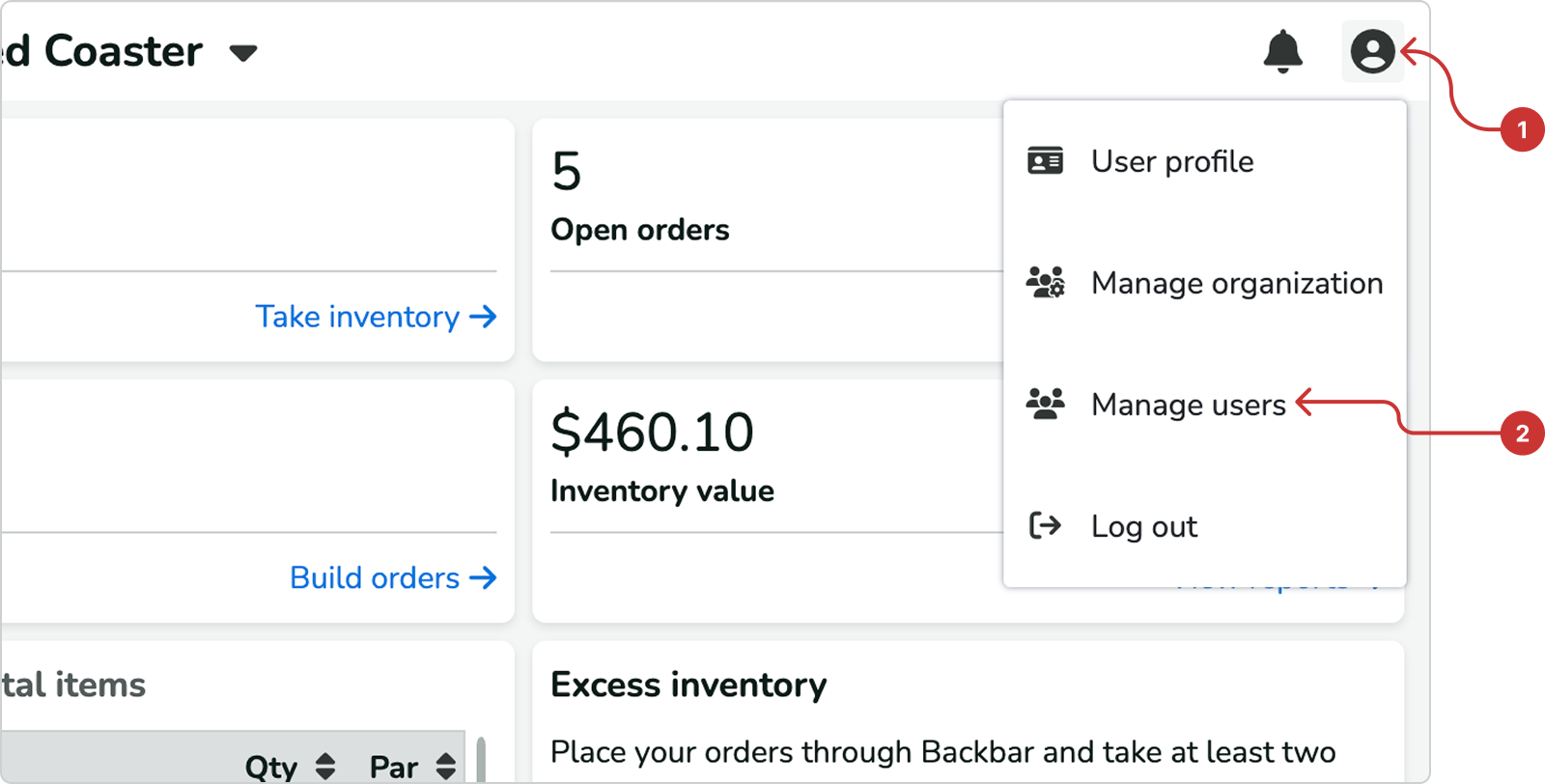The image size is (1545, 784).
Task: Click the Inventory value label
Action: [661, 490]
